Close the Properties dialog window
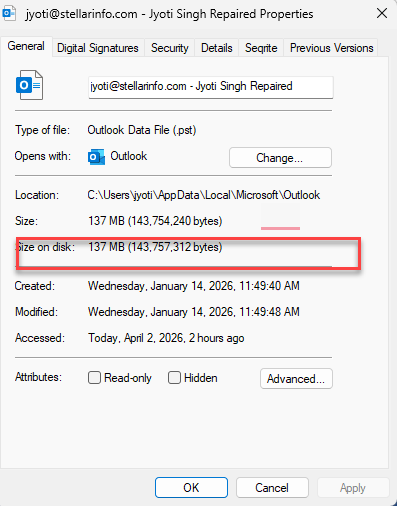Image resolution: width=397 pixels, height=506 pixels. [382, 14]
